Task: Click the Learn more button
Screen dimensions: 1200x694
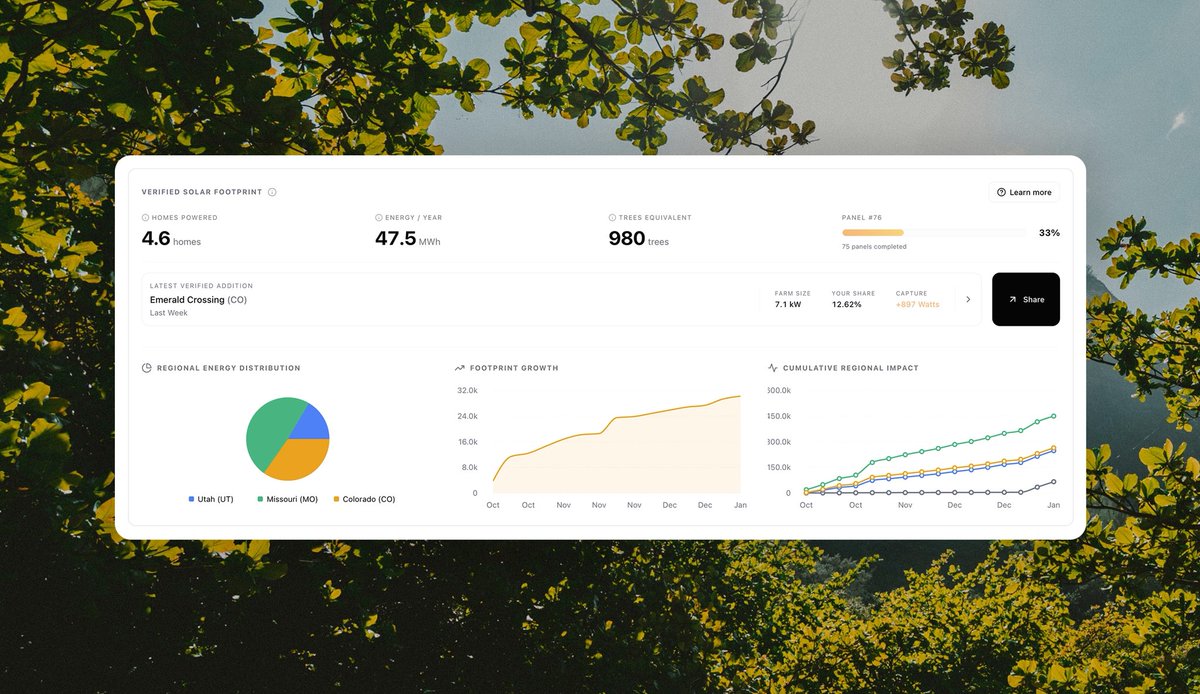Action: coord(1024,192)
